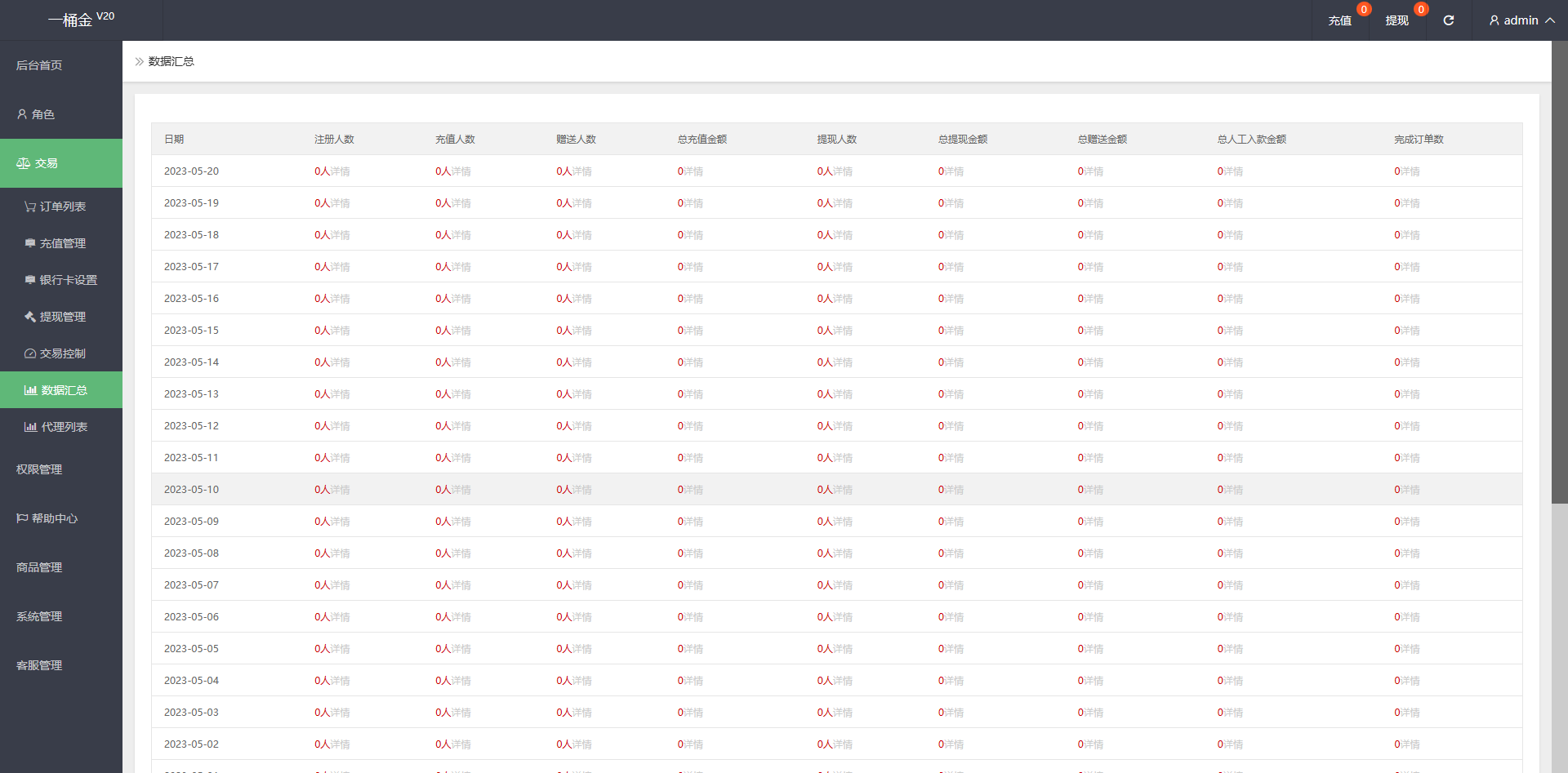Expand the admin user dropdown

pos(1521,20)
